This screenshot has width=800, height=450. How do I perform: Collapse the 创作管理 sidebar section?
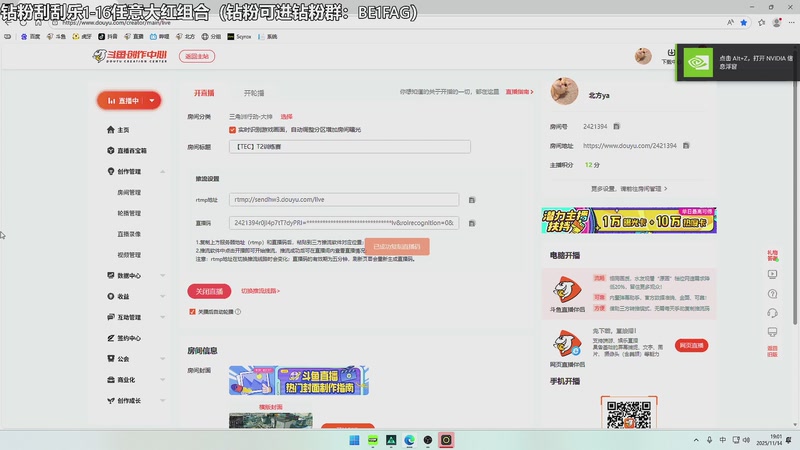[x=163, y=171]
